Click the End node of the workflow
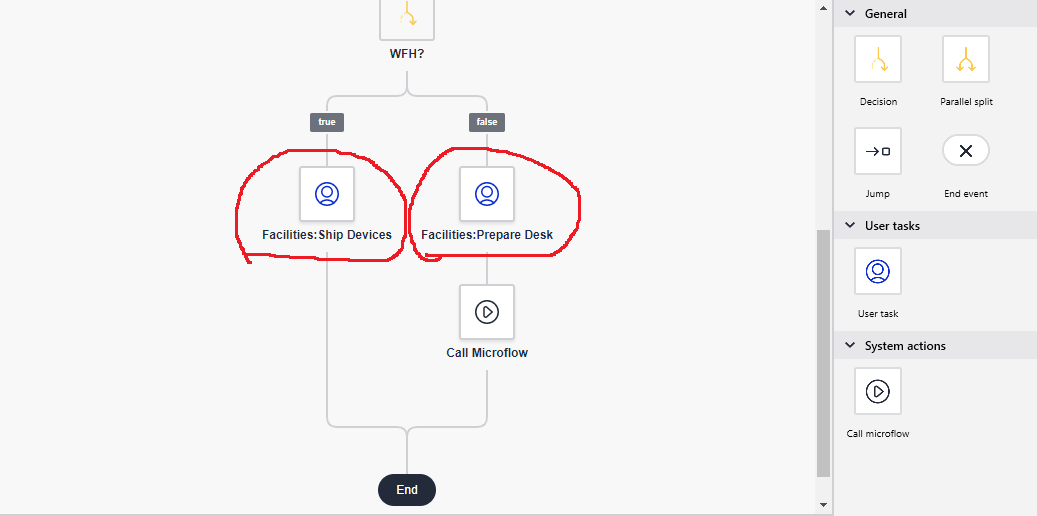Screen dimensions: 1037x516 pyautogui.click(x=407, y=490)
